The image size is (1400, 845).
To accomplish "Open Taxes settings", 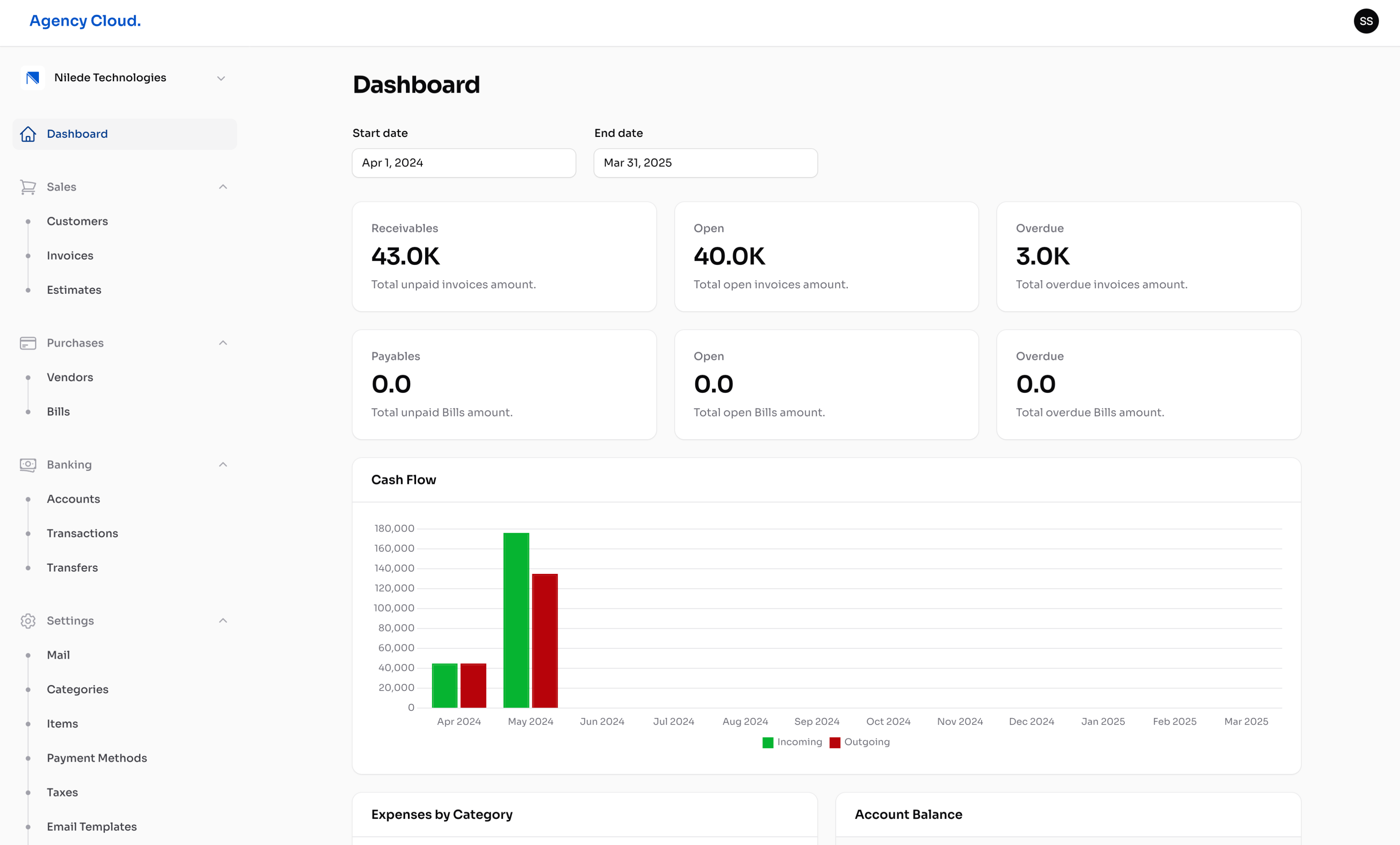I will pyautogui.click(x=63, y=792).
